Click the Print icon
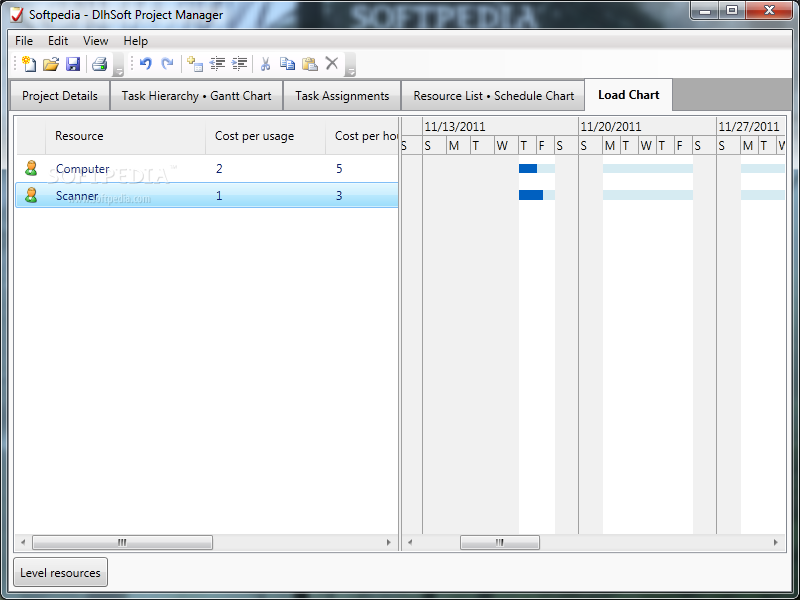The height and width of the screenshot is (600, 800). [x=99, y=64]
